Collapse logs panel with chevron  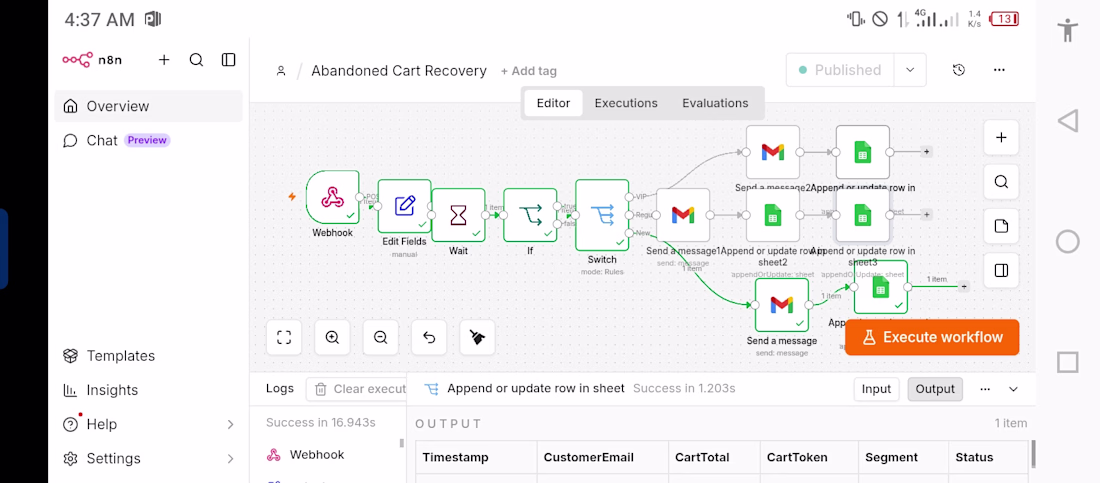pyautogui.click(x=1013, y=389)
